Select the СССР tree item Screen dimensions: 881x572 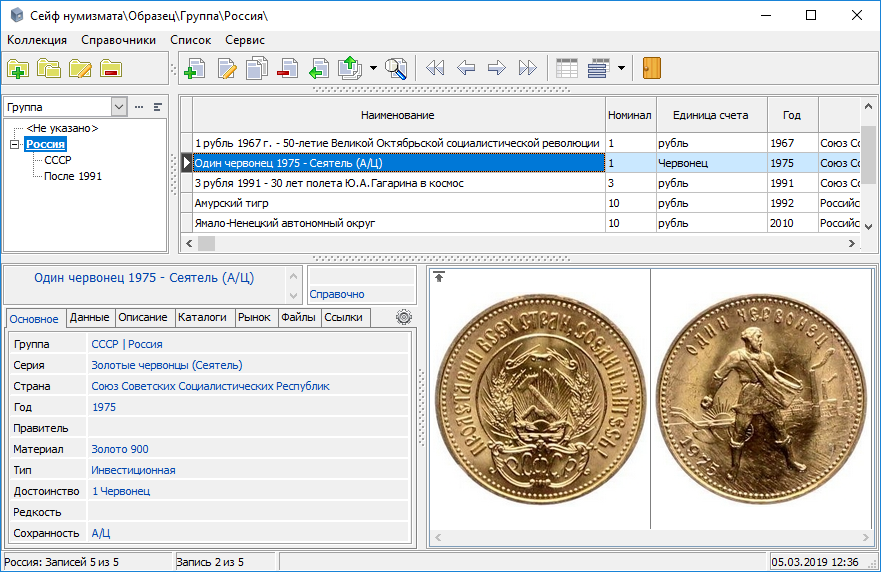58,160
